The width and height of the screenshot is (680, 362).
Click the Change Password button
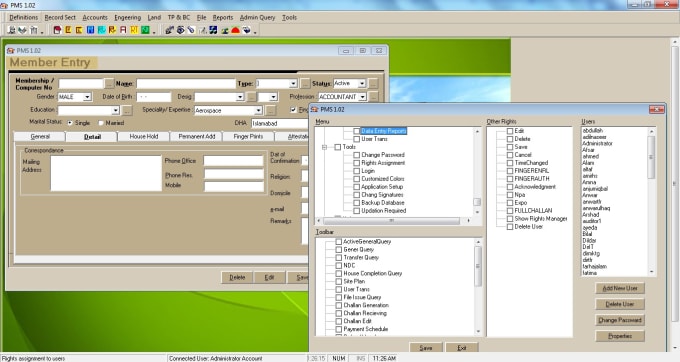pyautogui.click(x=620, y=320)
